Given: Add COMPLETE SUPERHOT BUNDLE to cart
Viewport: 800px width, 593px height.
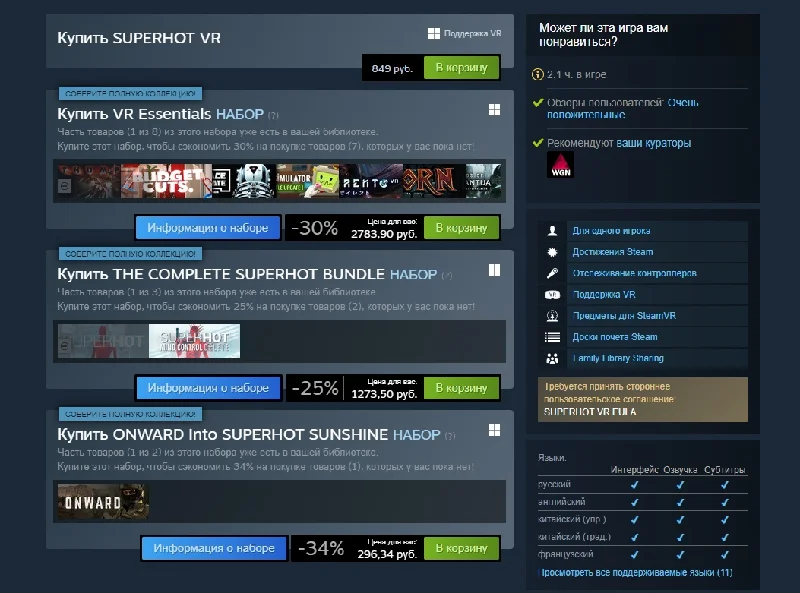Looking at the screenshot, I should (x=461, y=388).
